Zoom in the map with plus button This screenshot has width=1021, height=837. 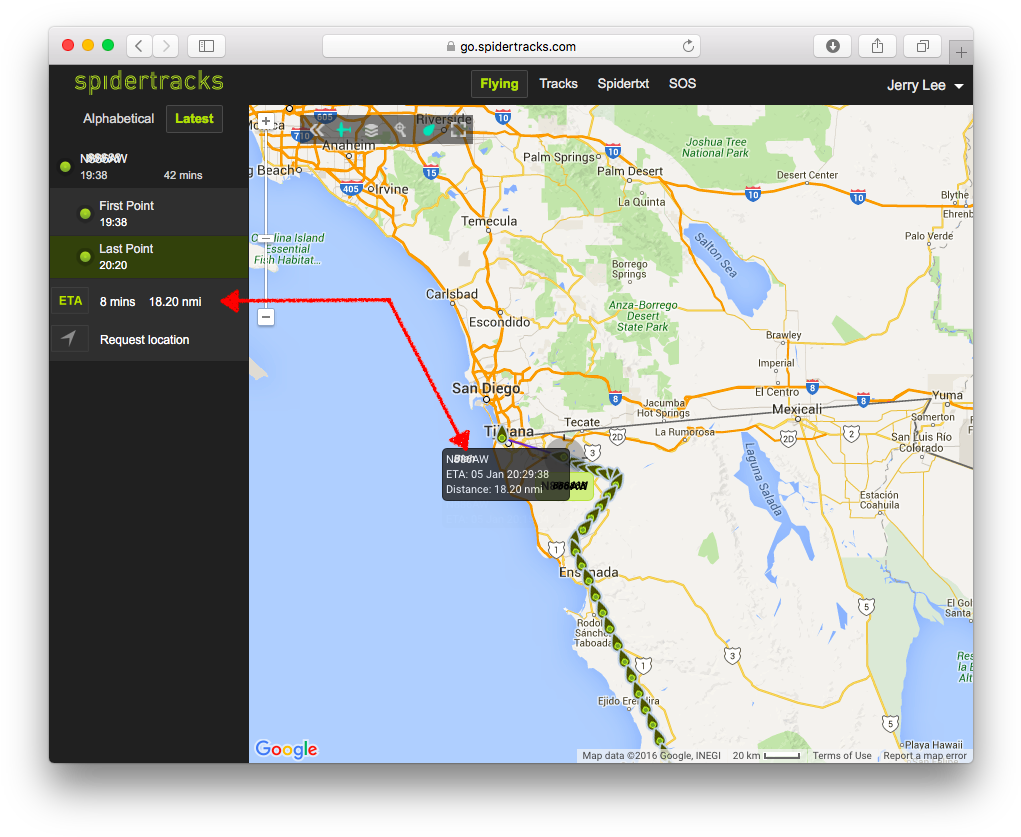[266, 121]
